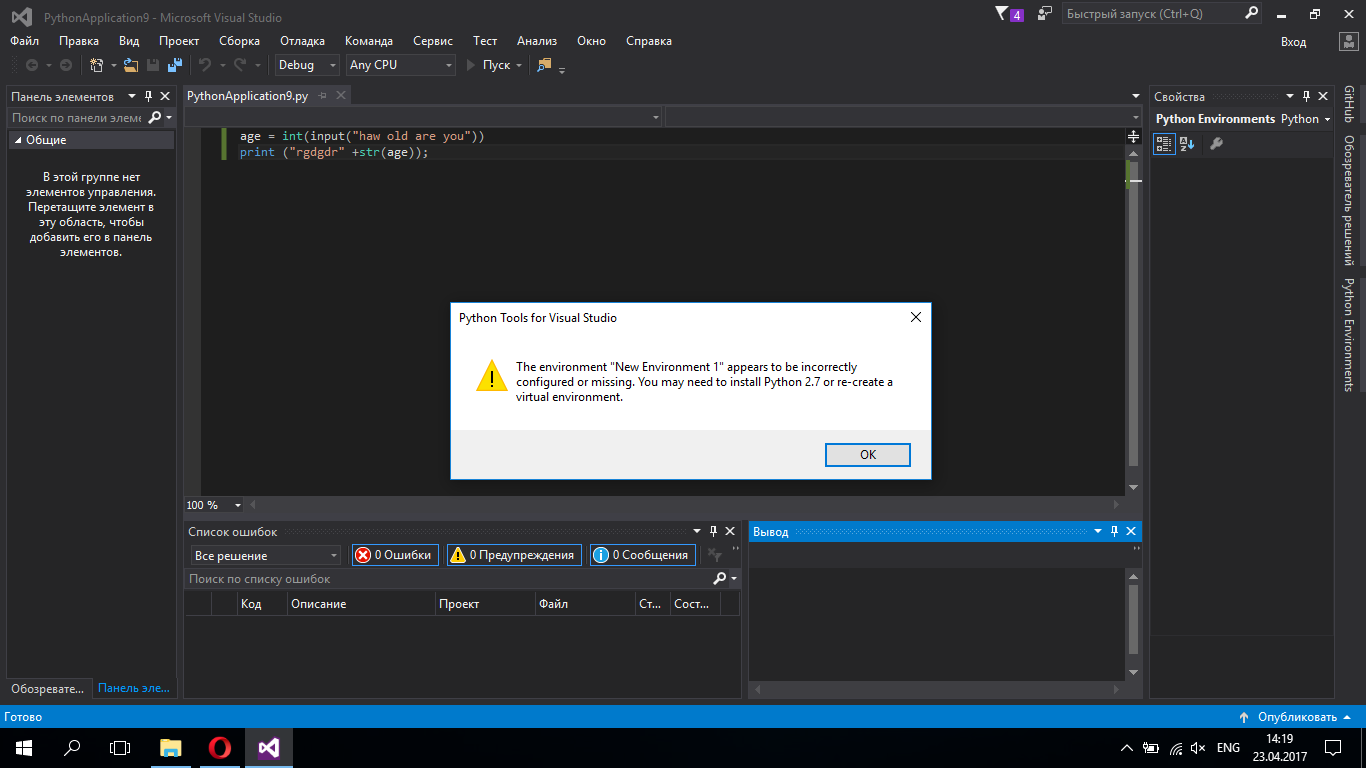Click the Redo toolbar icon
The height and width of the screenshot is (768, 1366).
(x=240, y=65)
